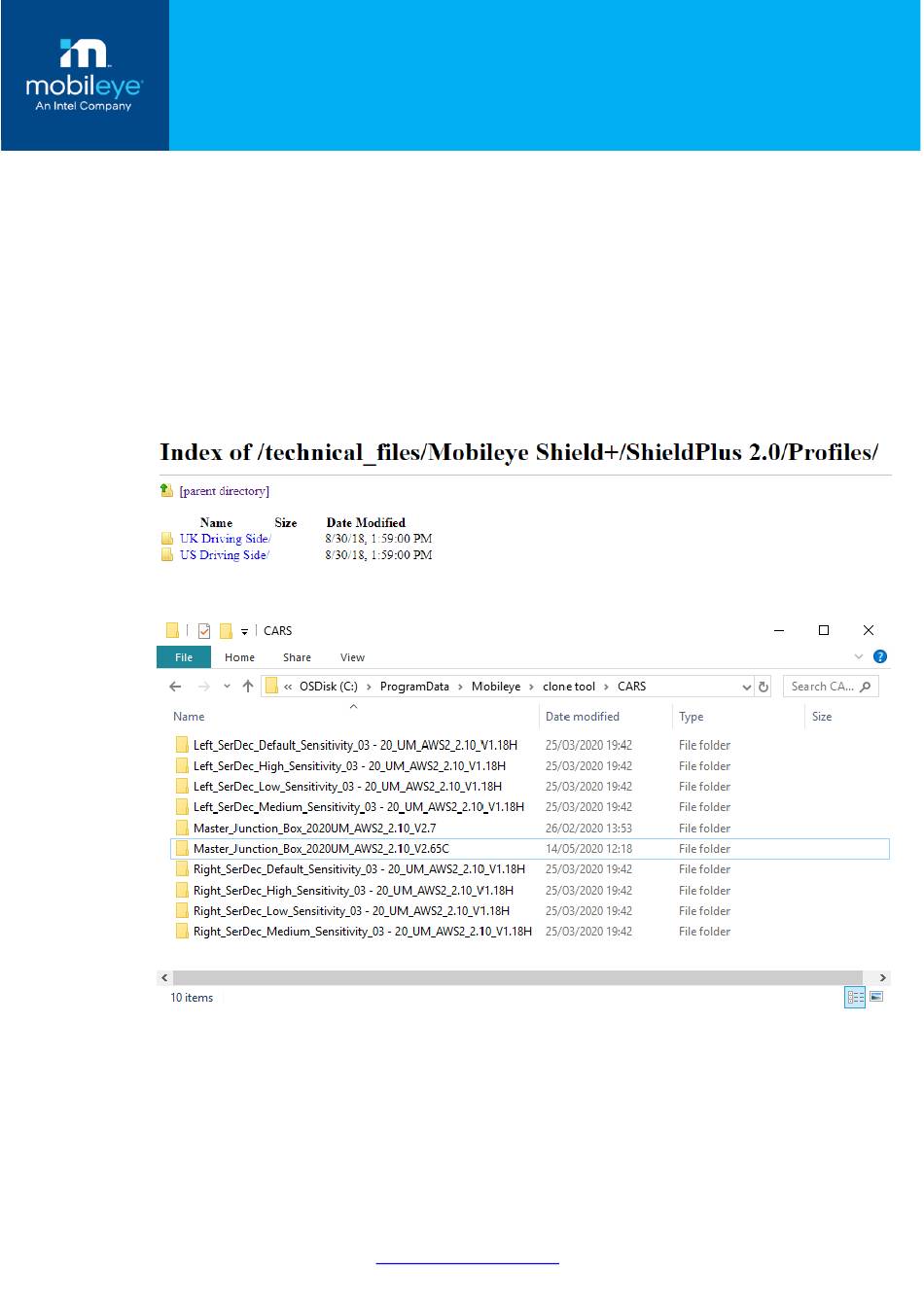Click the clone tool breadcrumb
The image size is (924, 1306).
(569, 687)
